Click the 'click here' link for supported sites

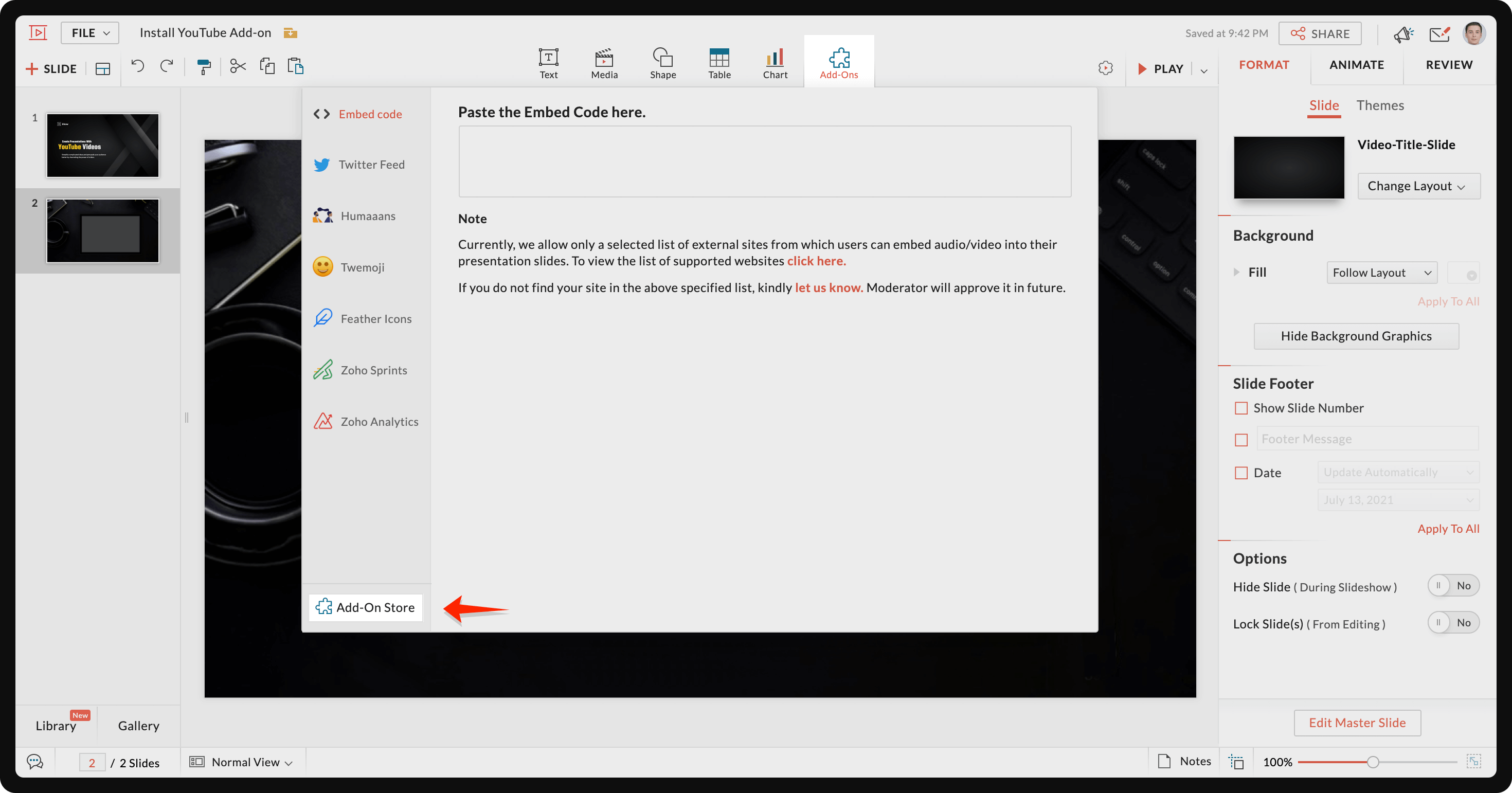tap(815, 260)
